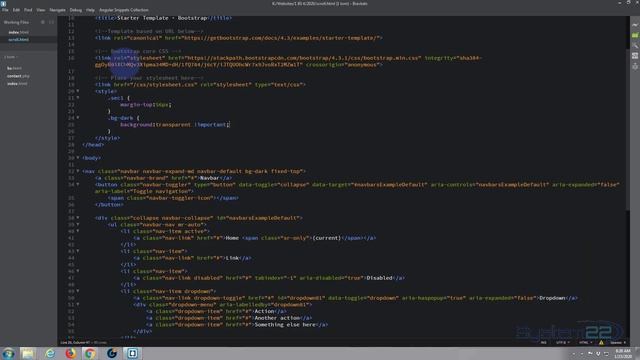Open the View menu
The width and height of the screenshot is (640, 360).
pyautogui.click(x=41, y=10)
